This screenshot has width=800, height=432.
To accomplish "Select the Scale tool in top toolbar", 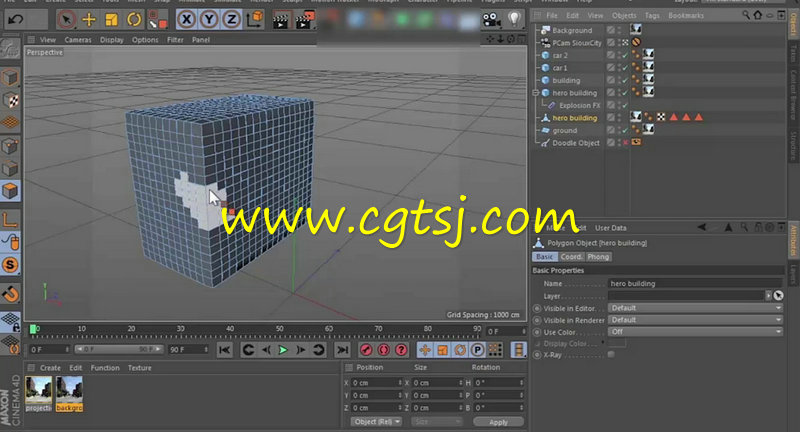I will 111,20.
